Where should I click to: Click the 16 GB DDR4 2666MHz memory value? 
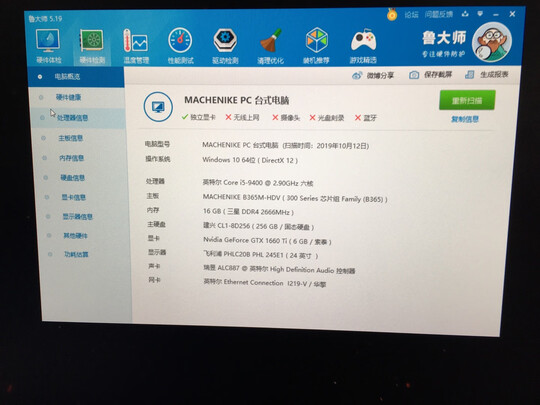coord(248,212)
